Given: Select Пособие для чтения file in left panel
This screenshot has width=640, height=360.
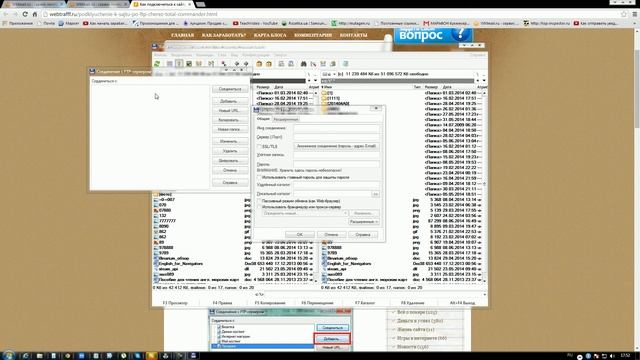Looking at the screenshot, I should tap(198, 280).
